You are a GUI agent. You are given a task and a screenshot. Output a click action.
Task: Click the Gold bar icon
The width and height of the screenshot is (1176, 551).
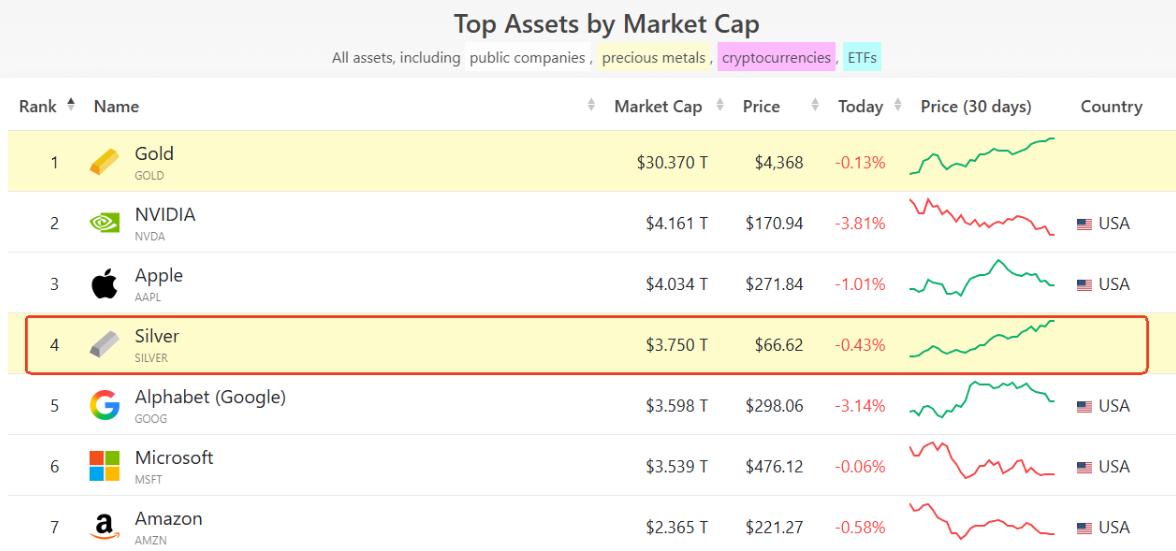104,162
